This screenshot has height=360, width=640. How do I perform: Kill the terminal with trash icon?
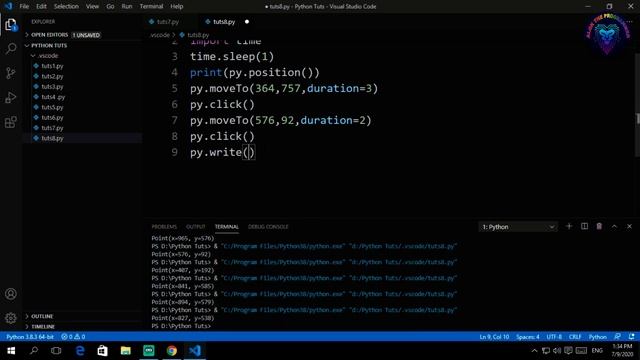coord(599,227)
